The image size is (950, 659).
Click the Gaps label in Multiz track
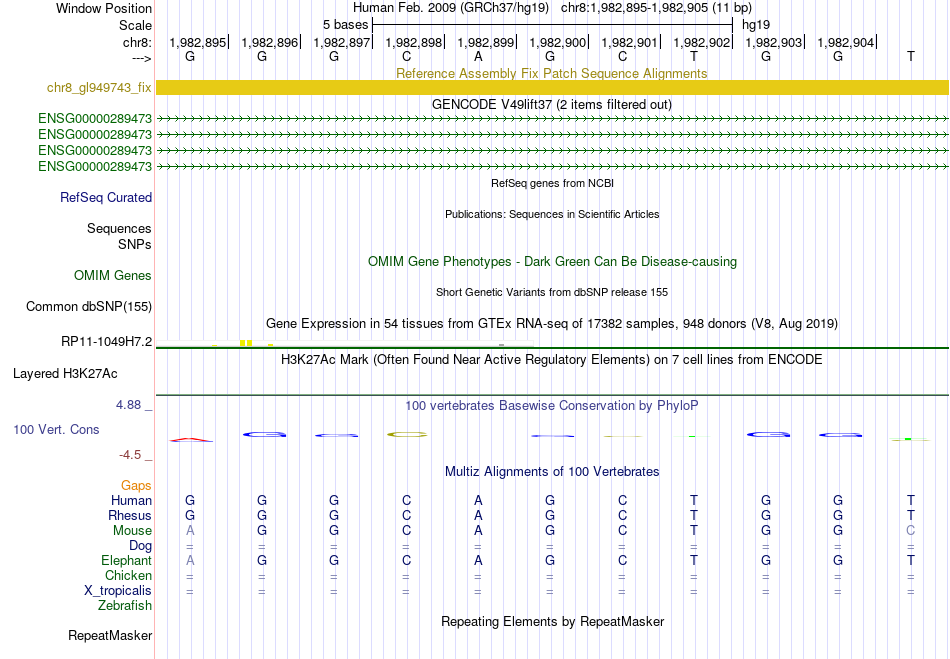point(136,485)
